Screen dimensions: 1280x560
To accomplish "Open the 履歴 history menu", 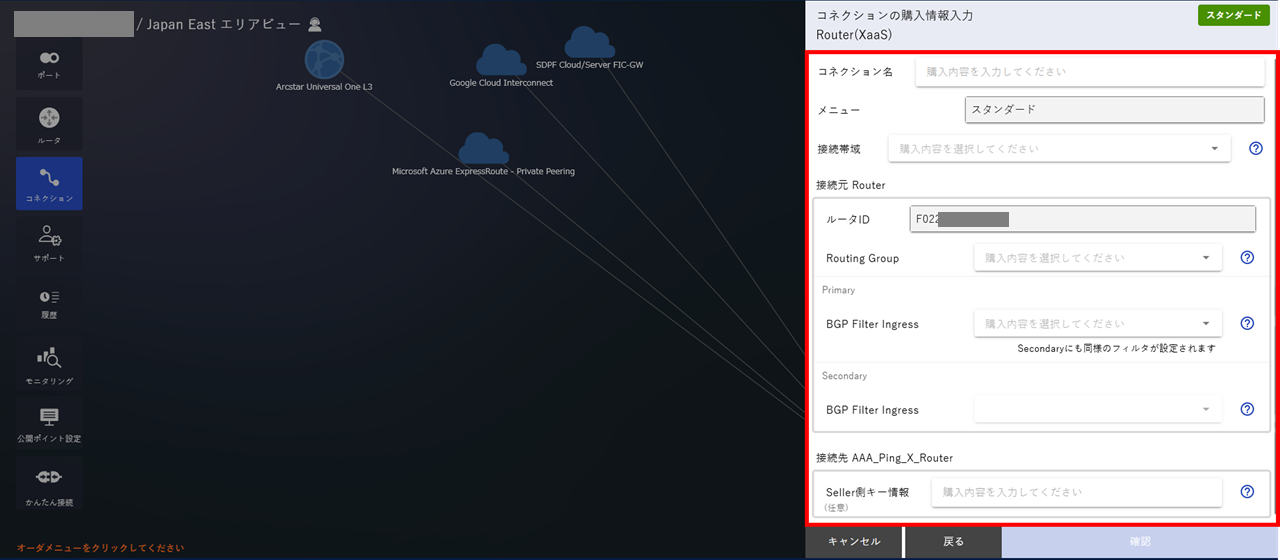I will (x=49, y=303).
